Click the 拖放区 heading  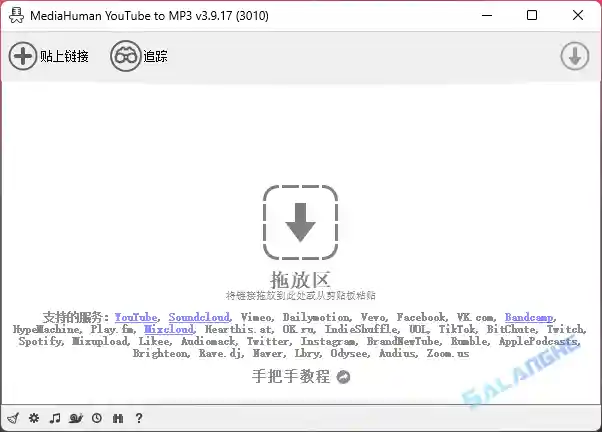pos(300,280)
